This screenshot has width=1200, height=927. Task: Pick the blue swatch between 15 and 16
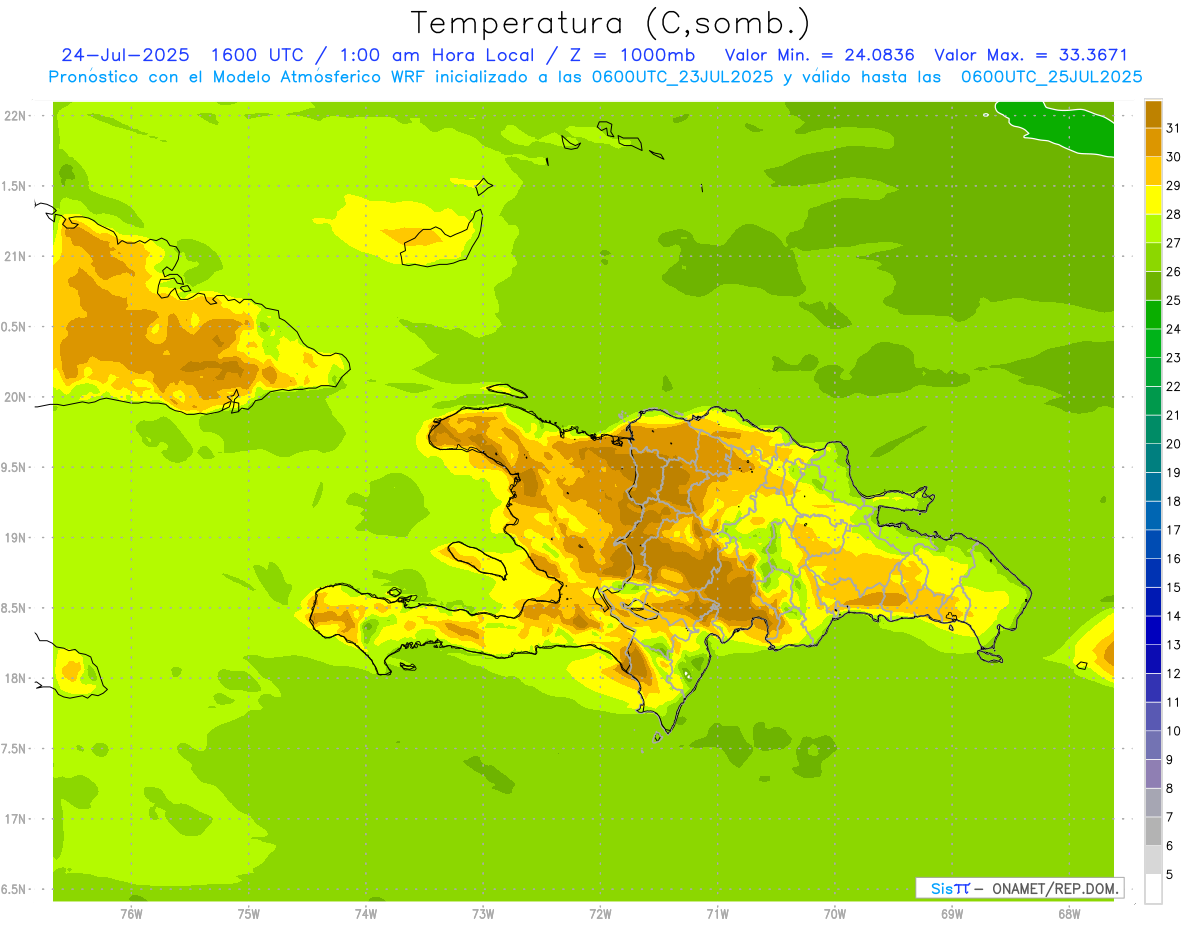click(1153, 574)
